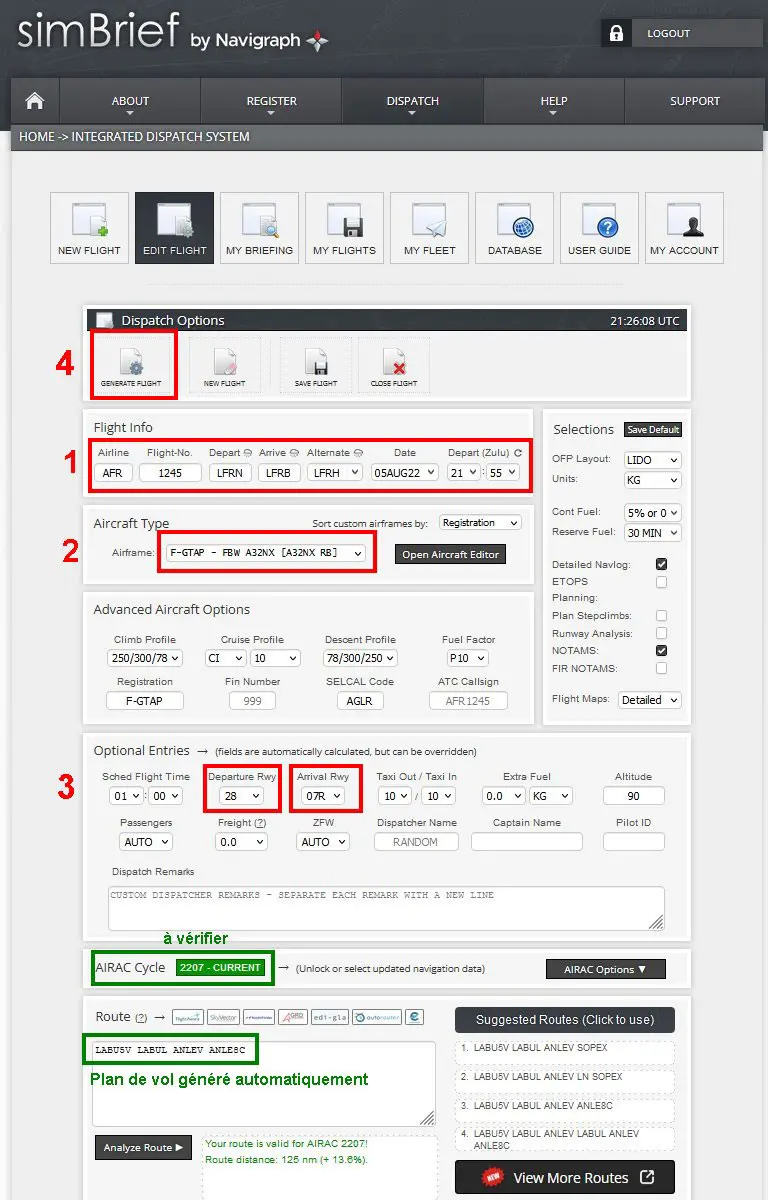Click Open Aircraft Editor button
The width and height of the screenshot is (768, 1200).
pyautogui.click(x=449, y=554)
